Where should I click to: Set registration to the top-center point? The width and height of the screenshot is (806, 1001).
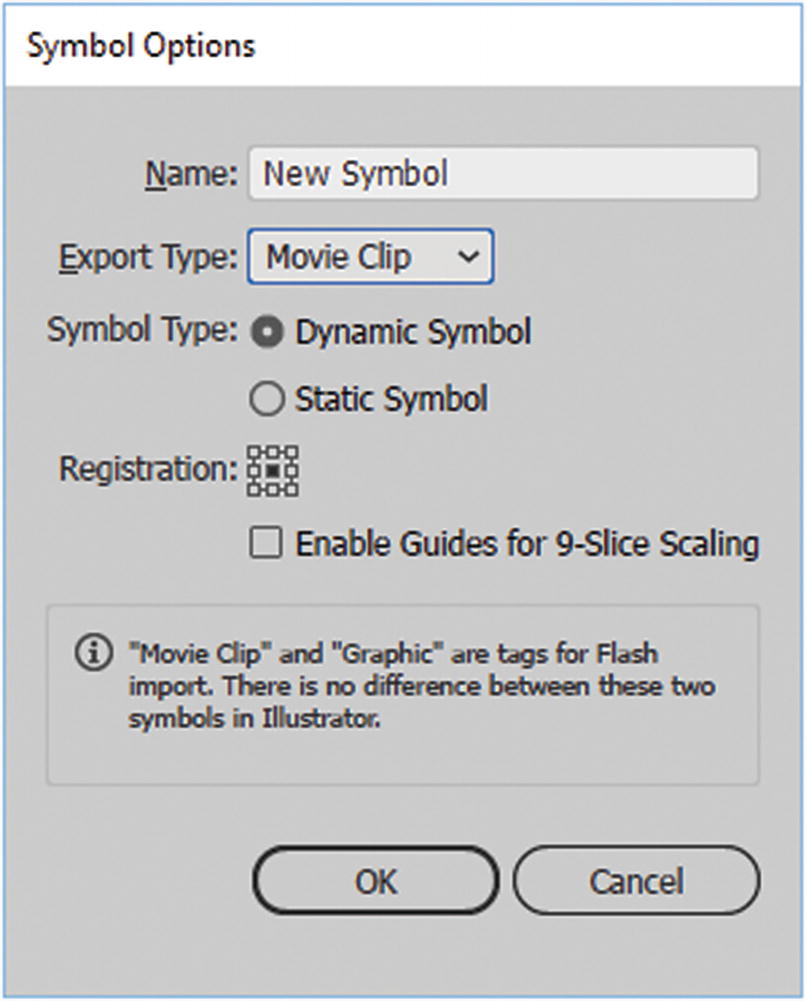click(x=272, y=453)
